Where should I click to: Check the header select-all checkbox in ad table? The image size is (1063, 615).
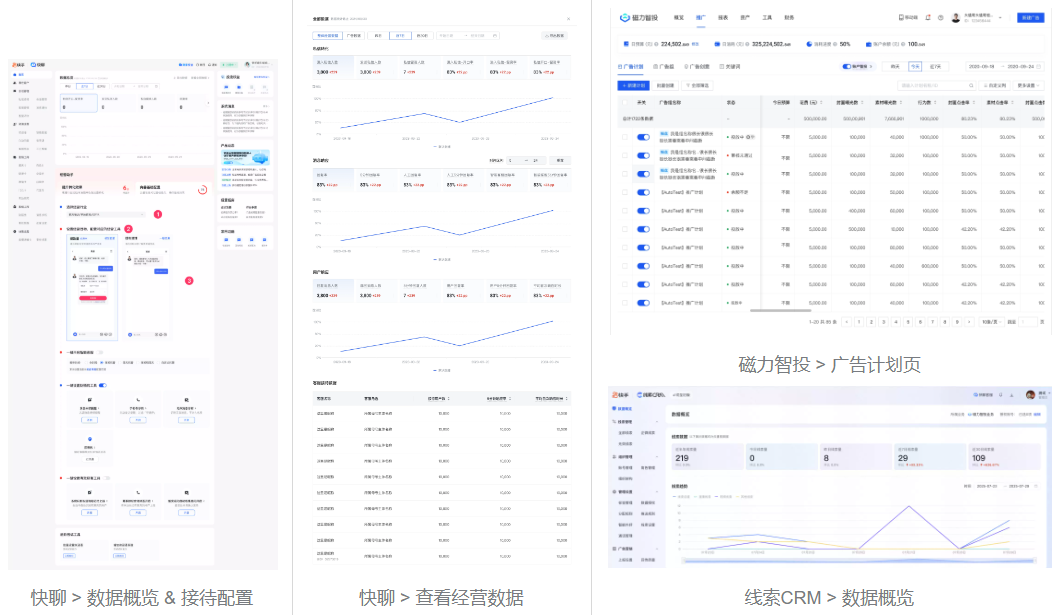point(624,102)
